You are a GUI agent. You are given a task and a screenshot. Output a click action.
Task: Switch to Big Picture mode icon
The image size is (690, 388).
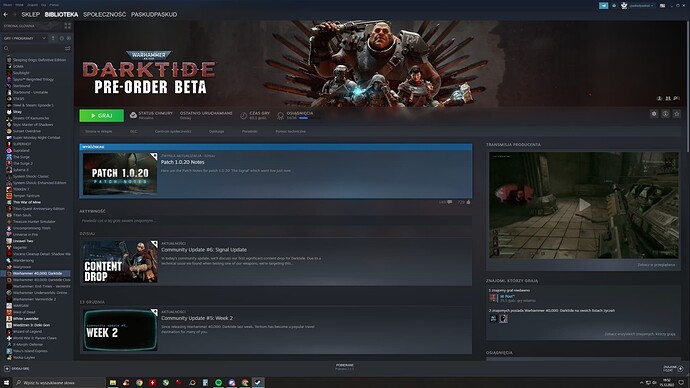[x=662, y=5]
